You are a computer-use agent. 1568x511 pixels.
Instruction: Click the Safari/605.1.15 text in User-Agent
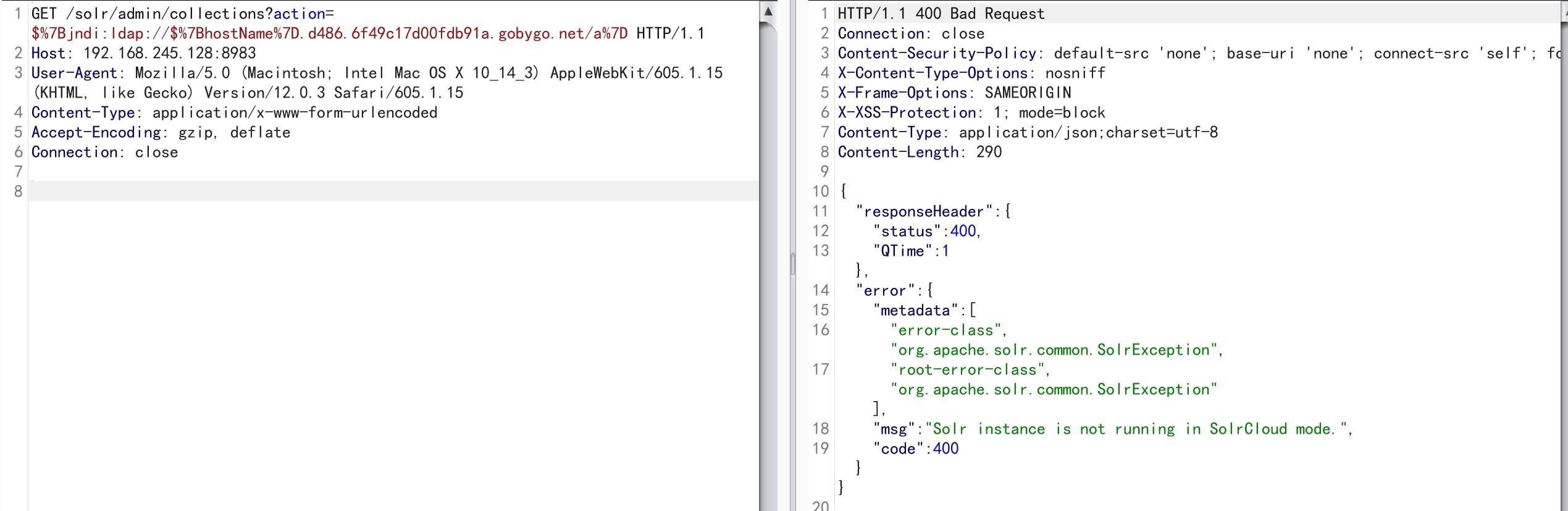[398, 93]
